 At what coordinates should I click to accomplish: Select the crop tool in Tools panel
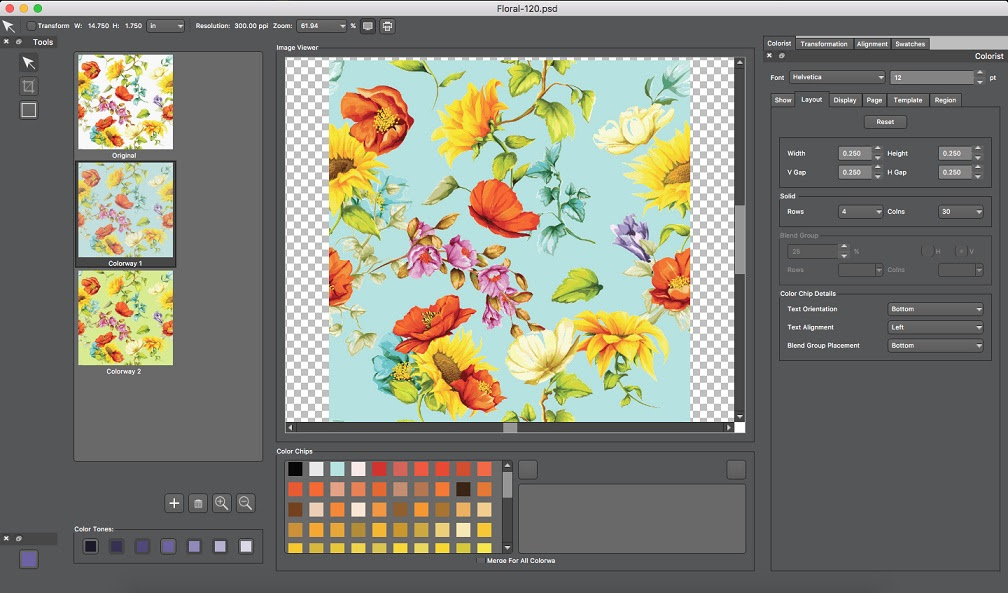coord(29,87)
